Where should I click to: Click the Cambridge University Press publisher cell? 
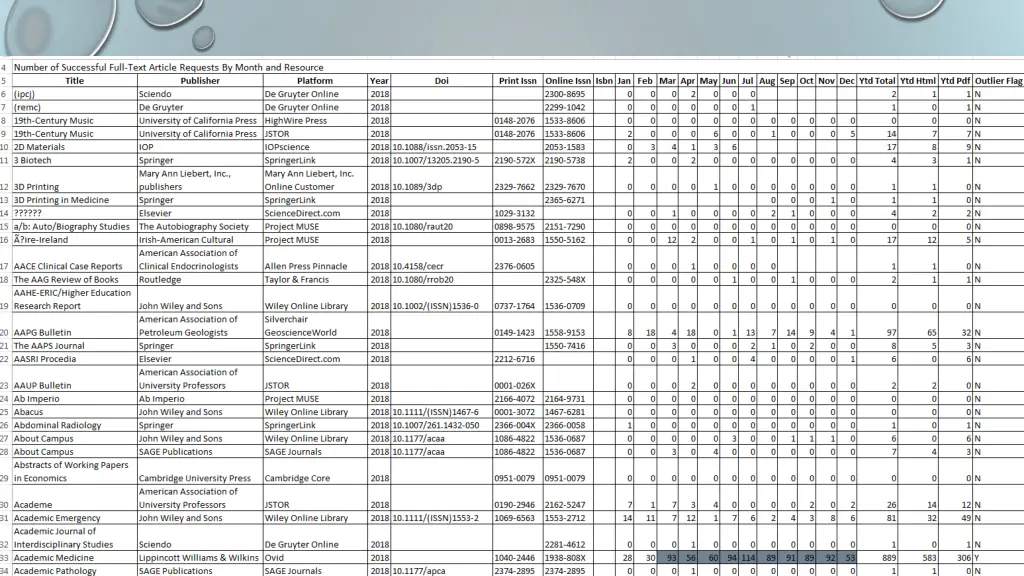200,472
